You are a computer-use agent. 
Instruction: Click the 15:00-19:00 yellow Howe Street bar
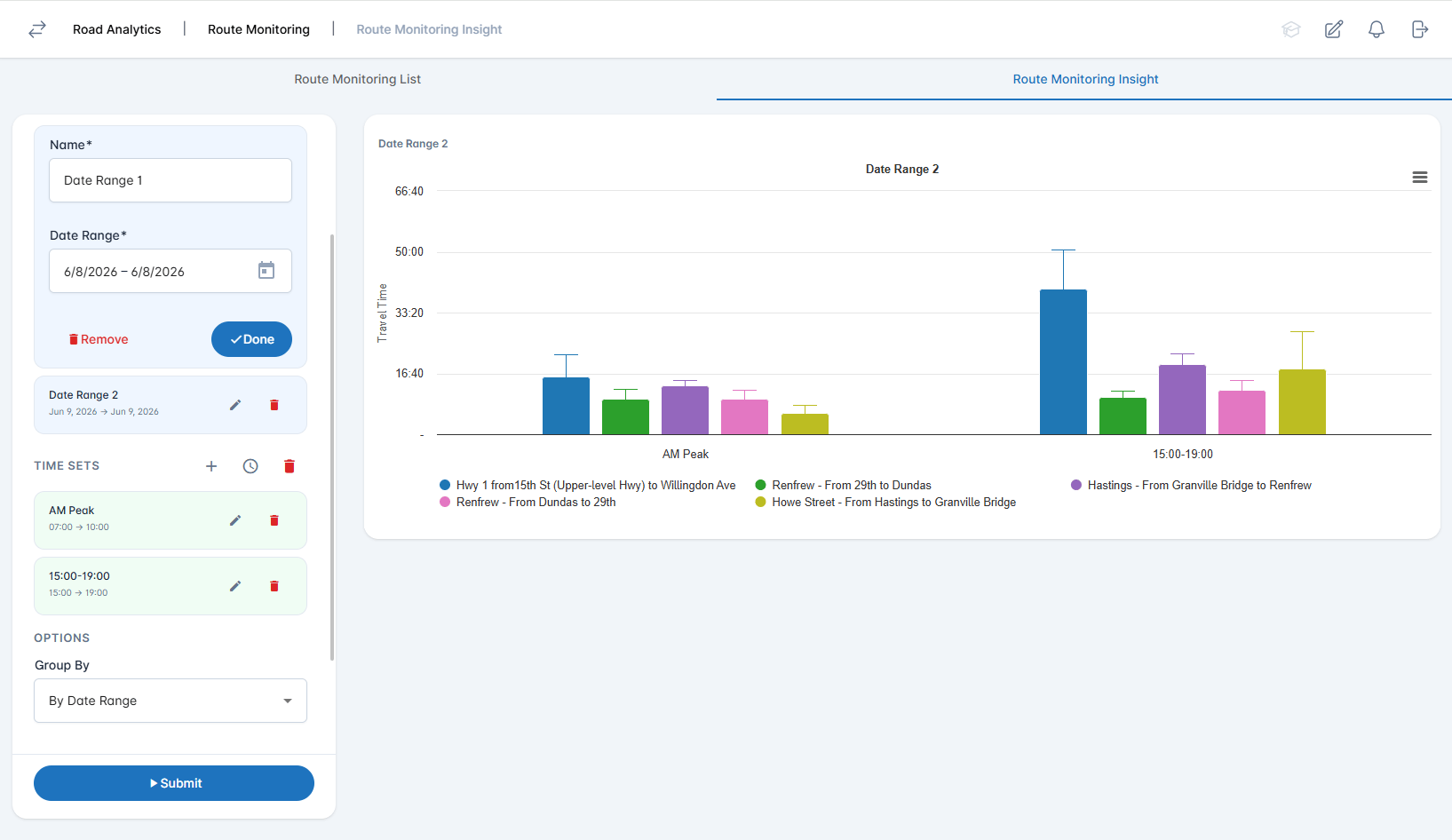point(1302,402)
